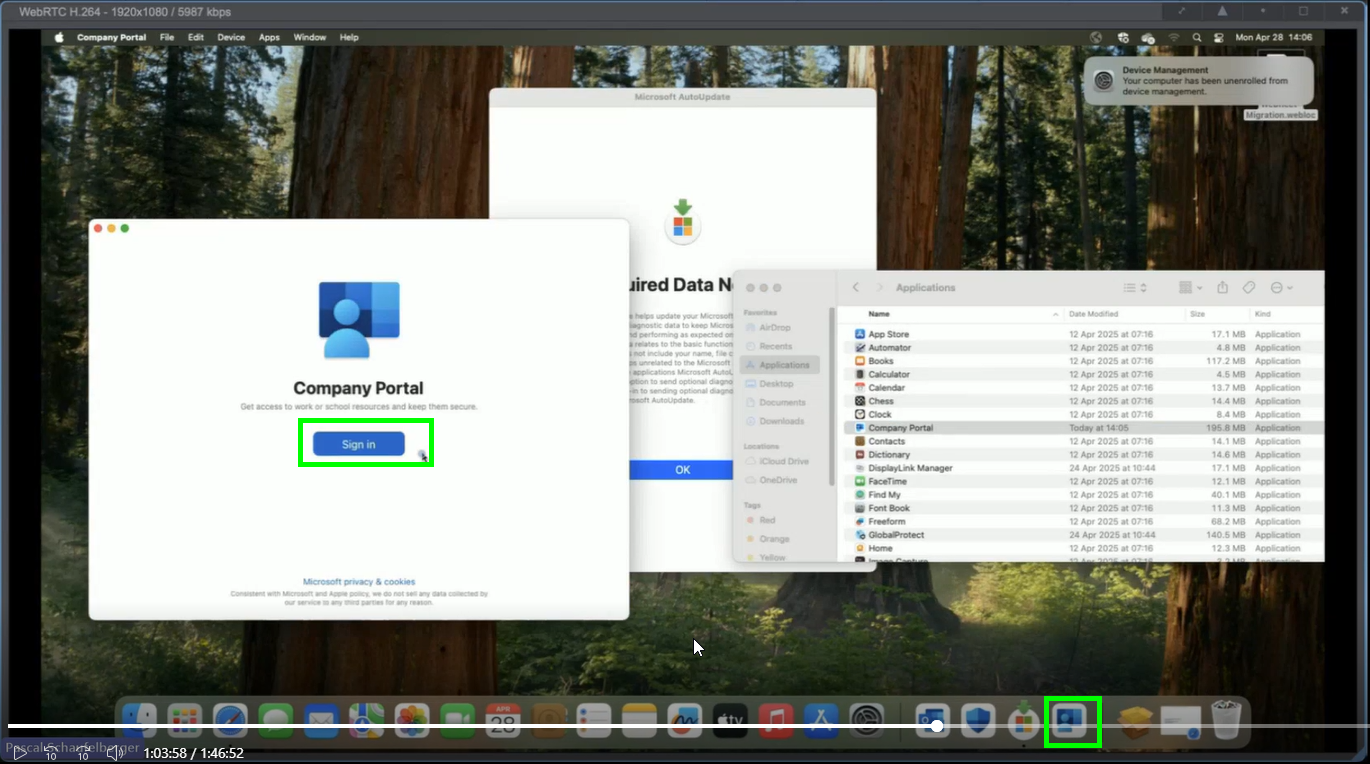Click the Finder Edit Tags icon

pyautogui.click(x=1249, y=288)
